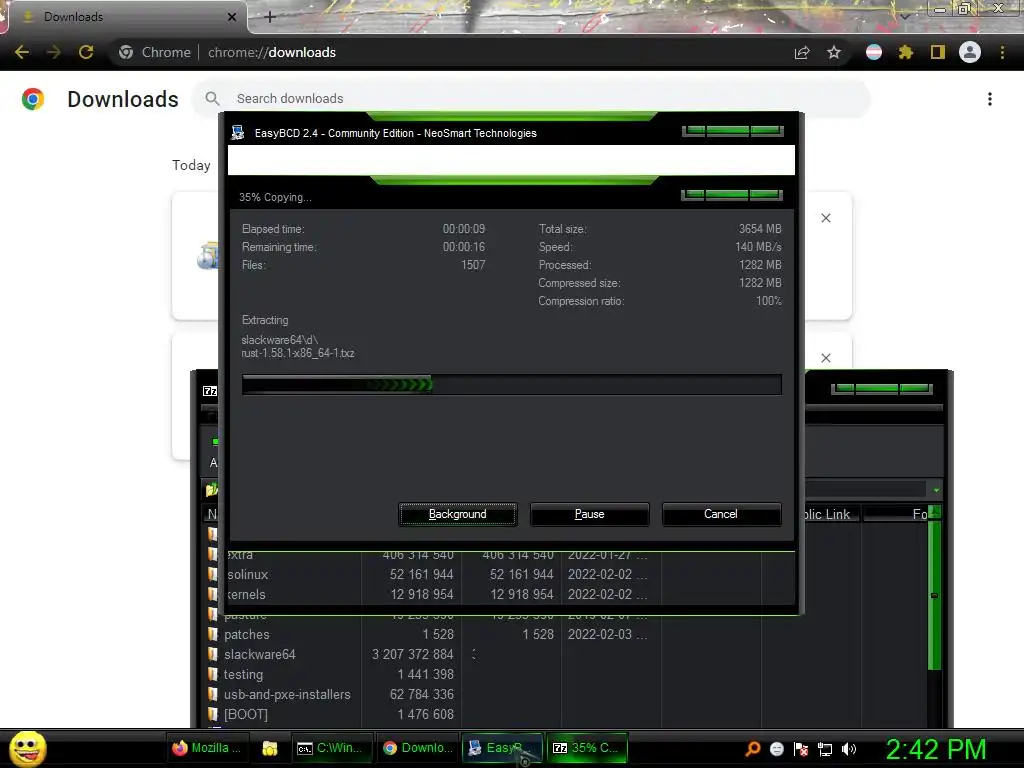
Task: Click the search magnifier icon in Downloads
Action: (x=212, y=99)
